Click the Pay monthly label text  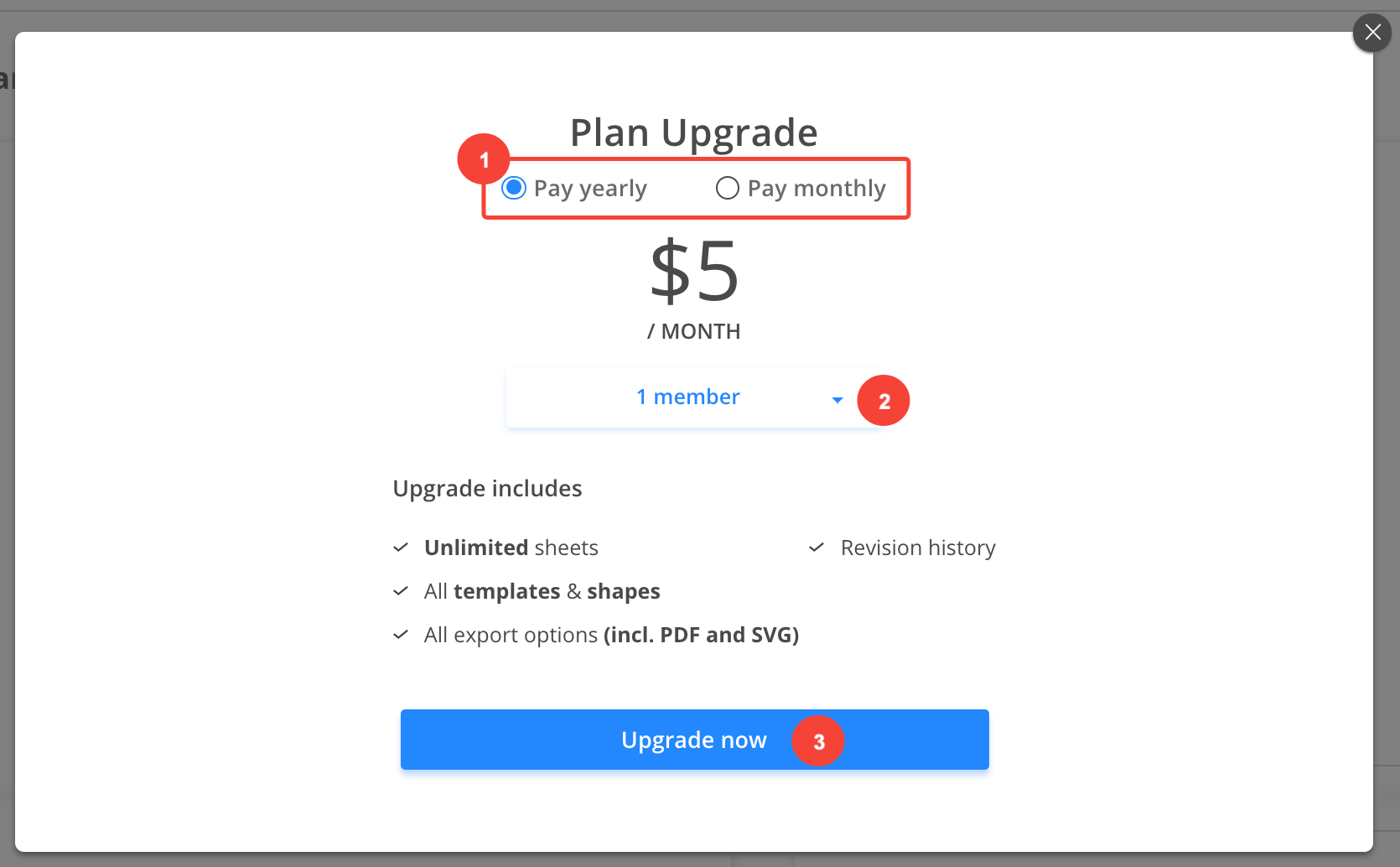pyautogui.click(x=817, y=189)
